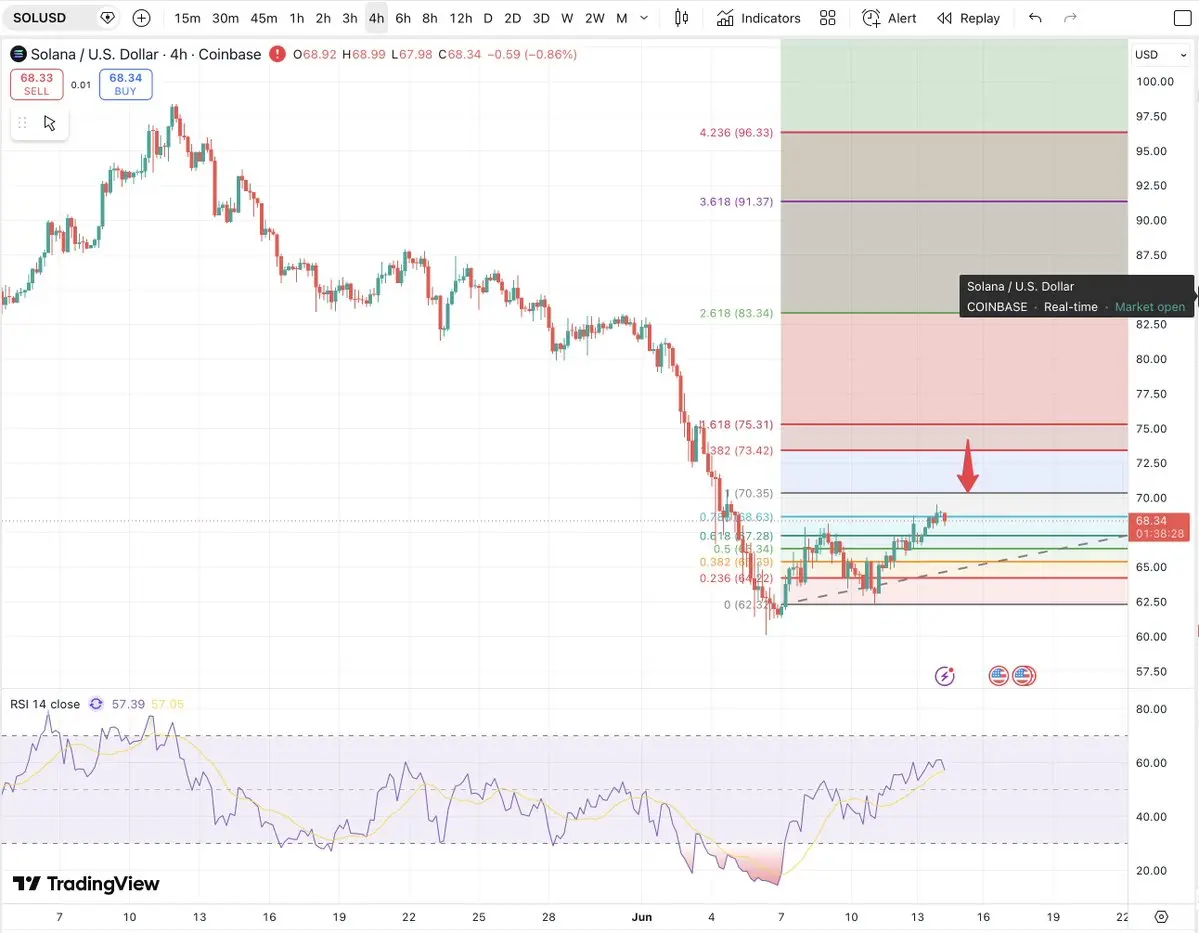1199x933 pixels.
Task: Click the 1 (70.35) Fibonacci level label
Action: click(x=749, y=493)
